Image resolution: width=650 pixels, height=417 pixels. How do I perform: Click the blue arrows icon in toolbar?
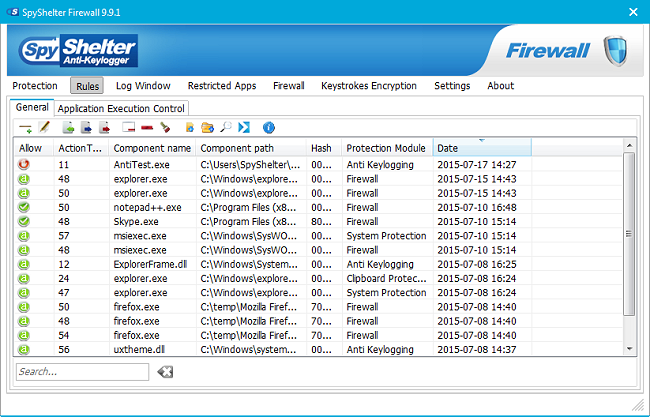244,127
